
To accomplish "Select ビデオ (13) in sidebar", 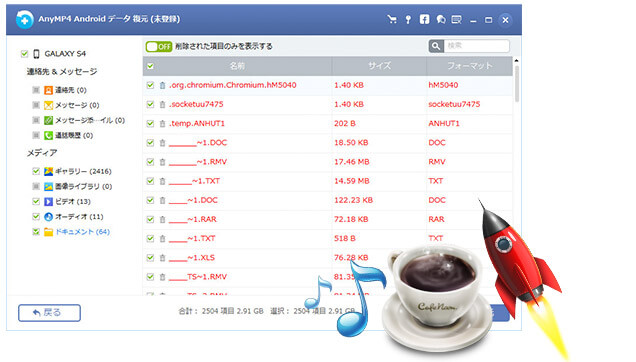I will [73, 202].
